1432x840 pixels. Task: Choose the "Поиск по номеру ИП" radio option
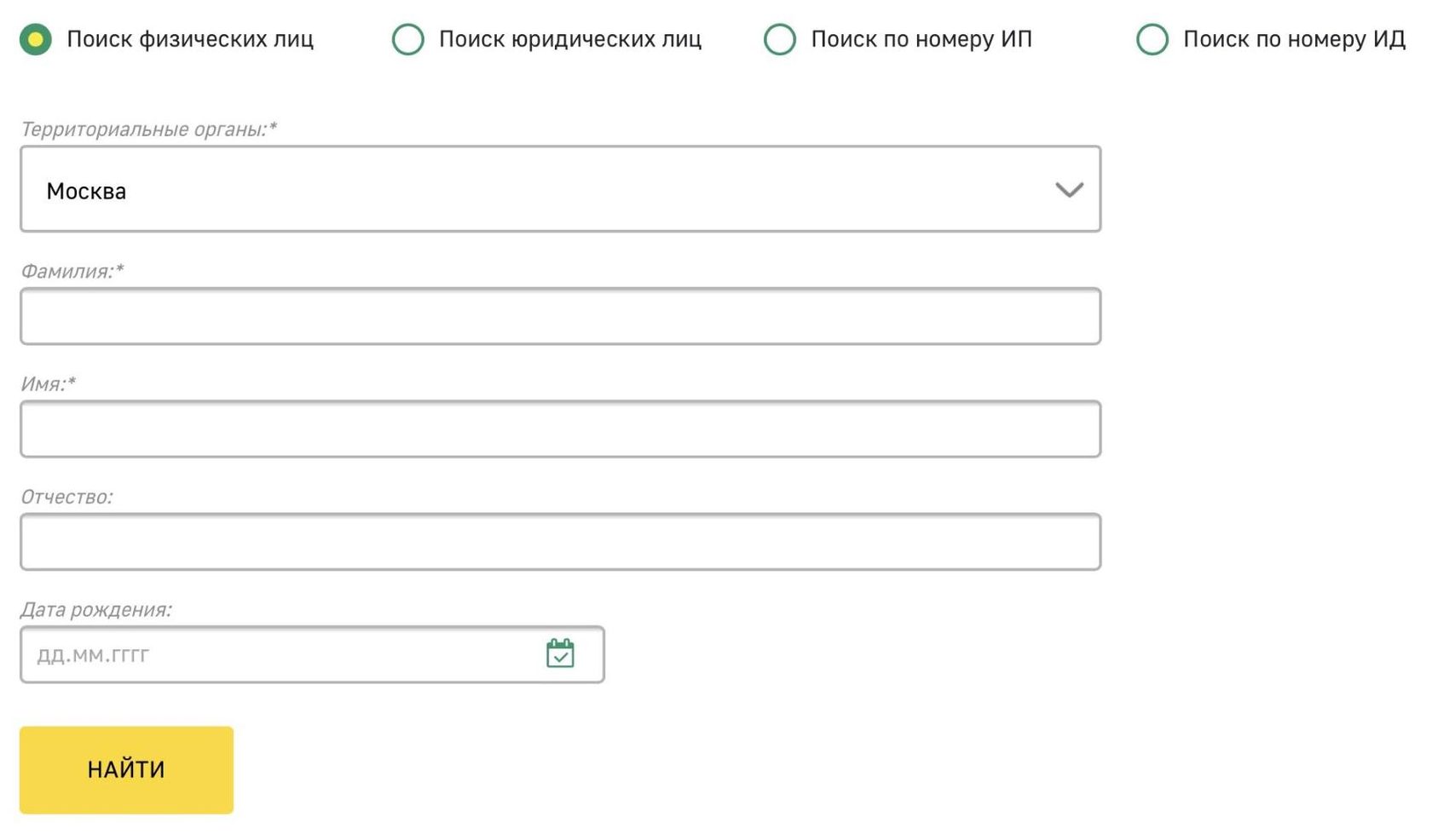pyautogui.click(x=779, y=39)
